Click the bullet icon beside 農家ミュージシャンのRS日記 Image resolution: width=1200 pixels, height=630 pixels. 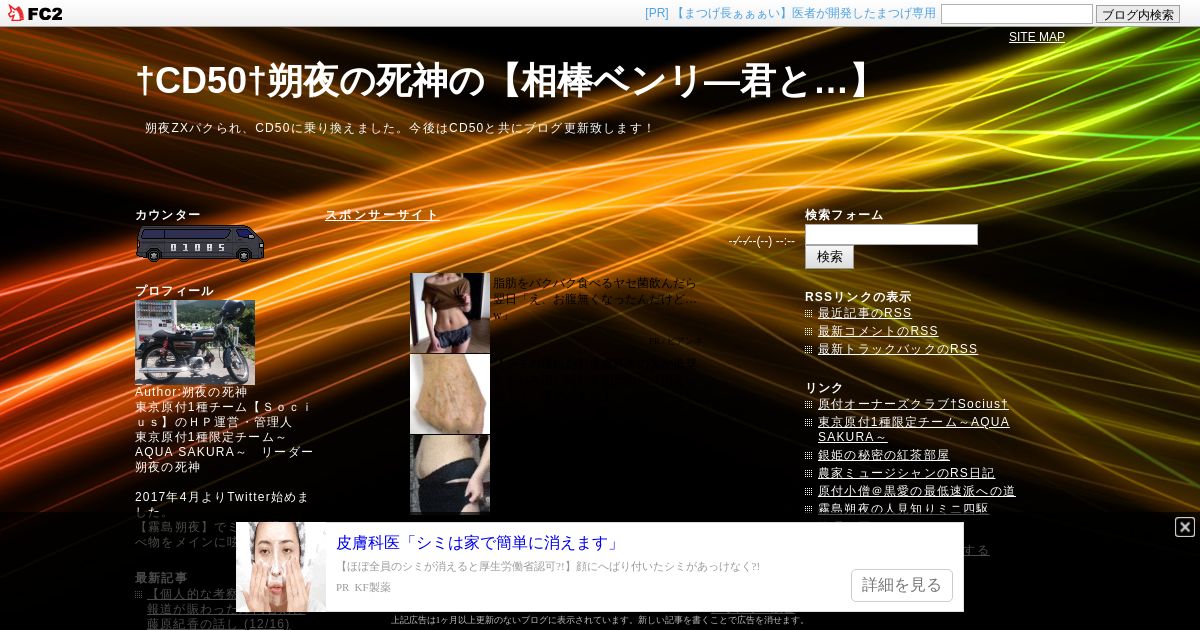click(x=809, y=474)
